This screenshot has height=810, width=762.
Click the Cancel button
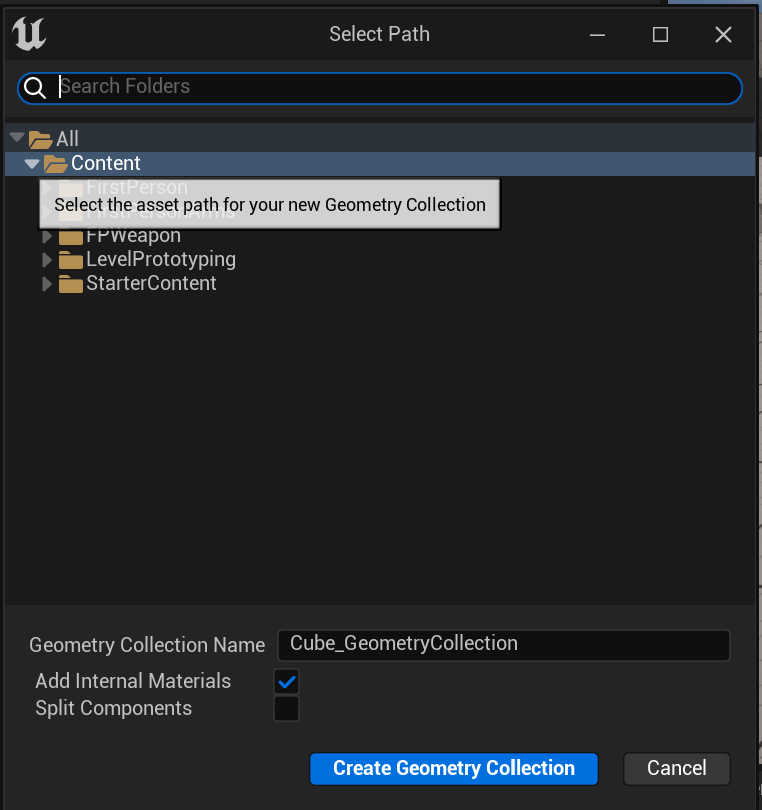point(677,769)
